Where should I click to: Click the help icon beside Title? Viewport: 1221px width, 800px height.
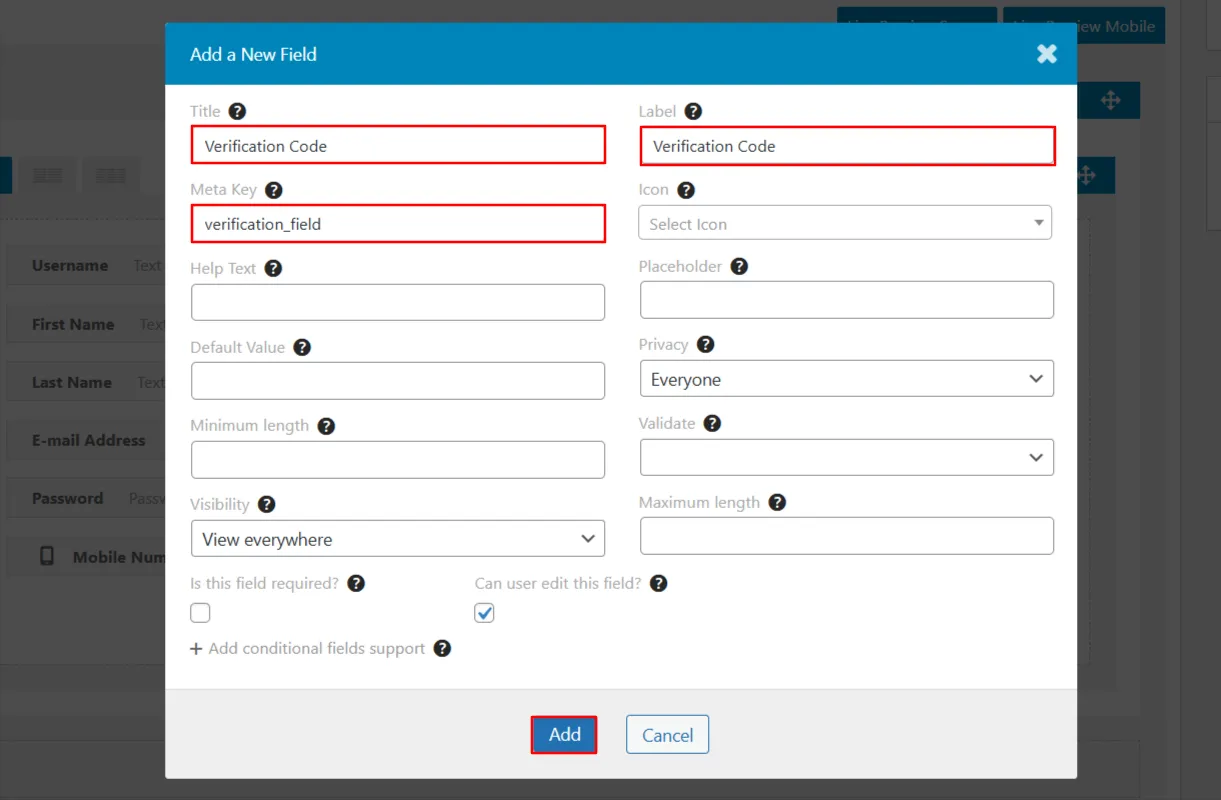click(236, 111)
